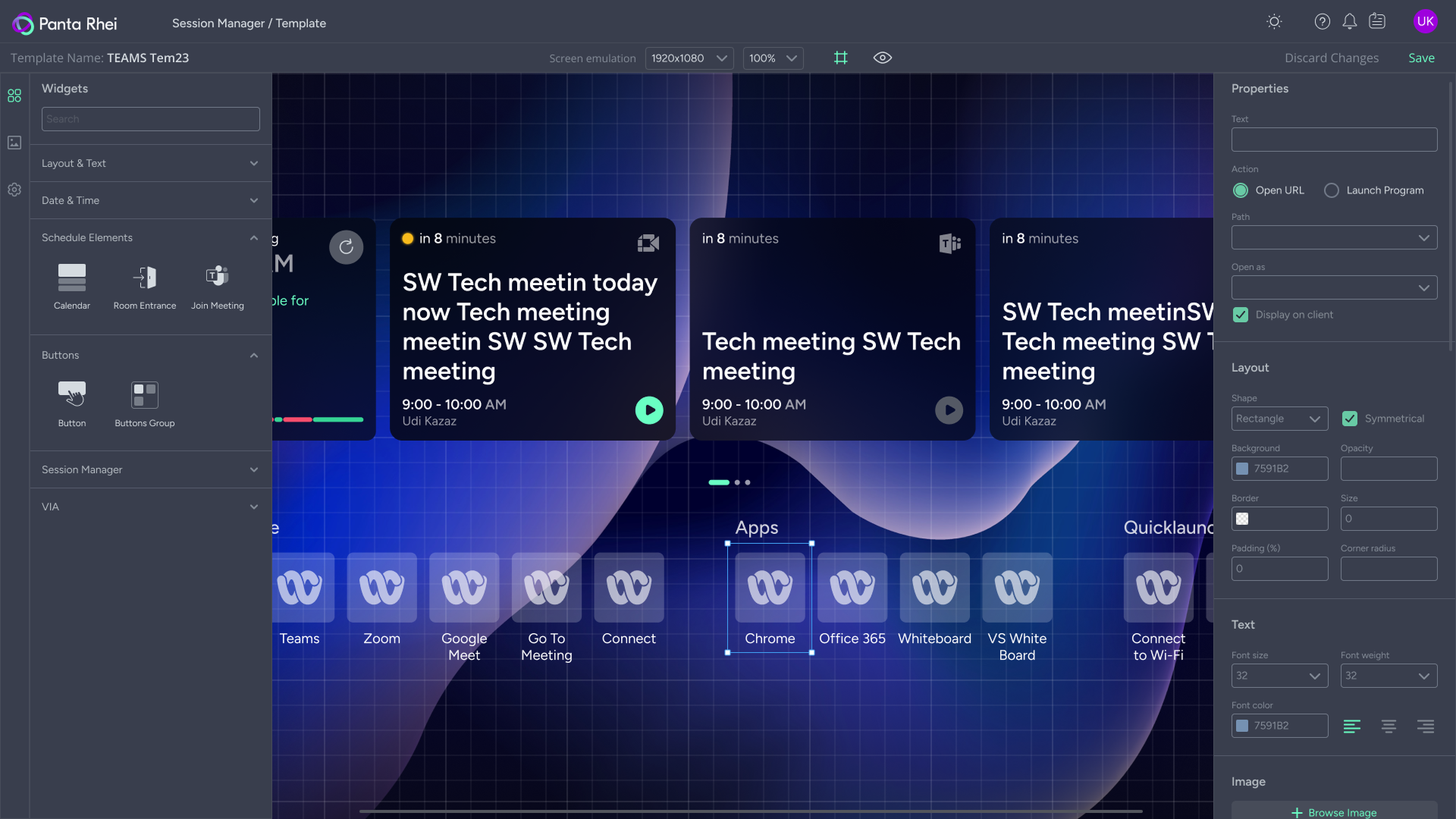The height and width of the screenshot is (819, 1456).
Task: Open the Font size dropdown
Action: (x=1280, y=676)
